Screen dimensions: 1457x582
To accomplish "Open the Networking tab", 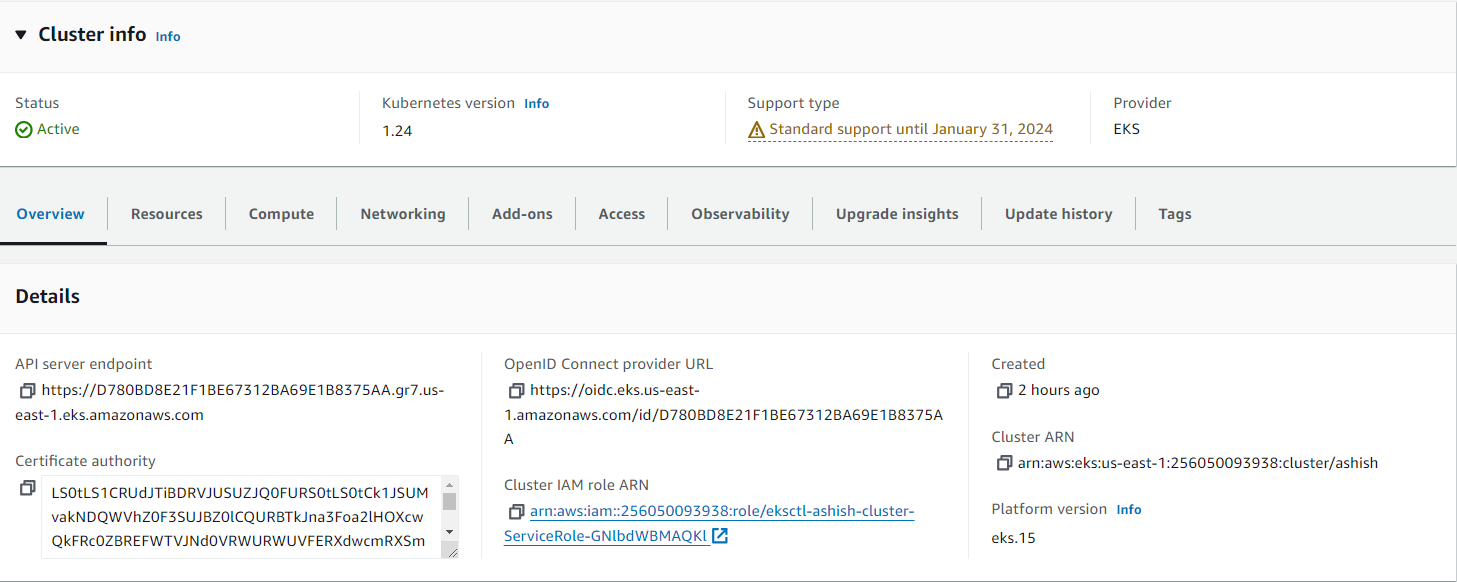I will [x=403, y=214].
